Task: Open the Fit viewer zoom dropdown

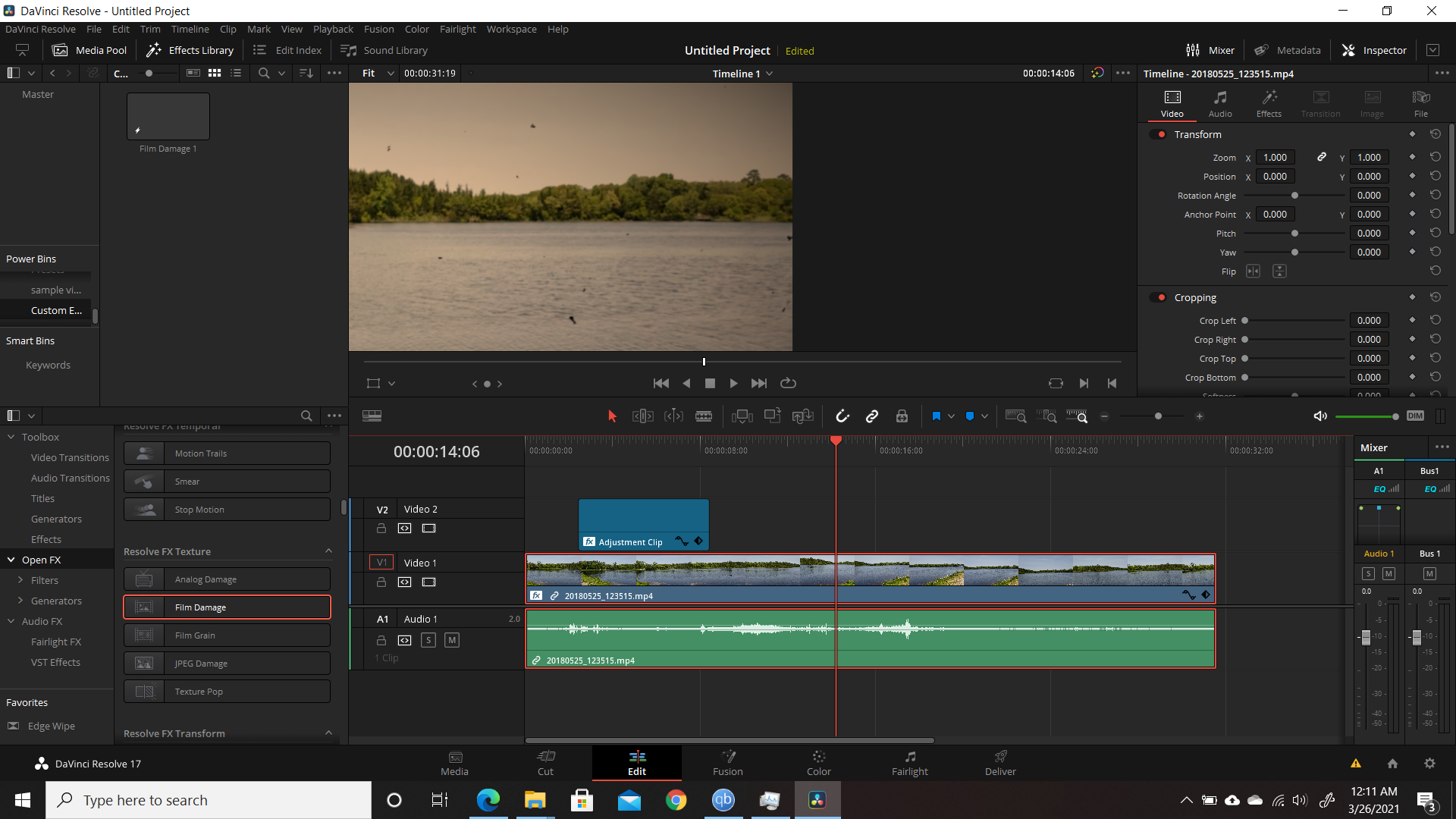Action: 378,74
